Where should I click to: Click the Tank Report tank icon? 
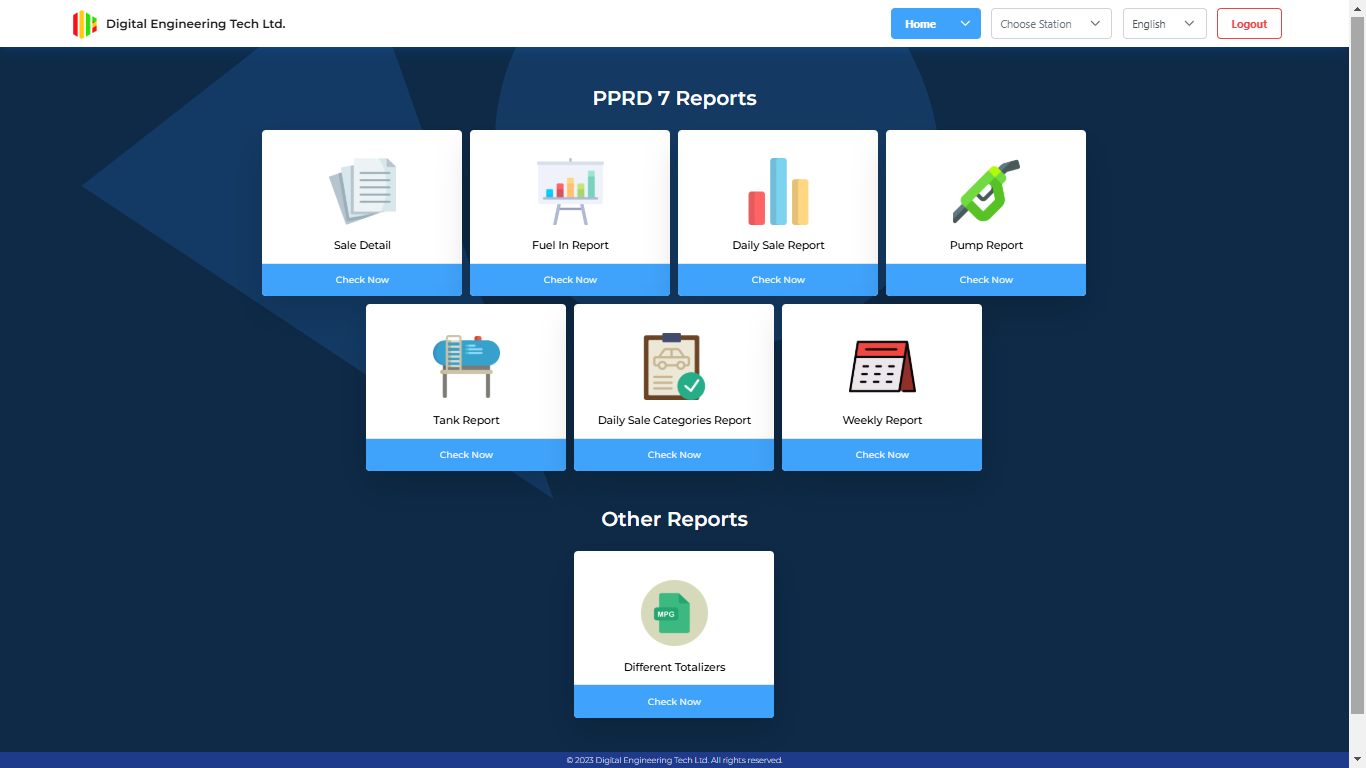click(466, 366)
